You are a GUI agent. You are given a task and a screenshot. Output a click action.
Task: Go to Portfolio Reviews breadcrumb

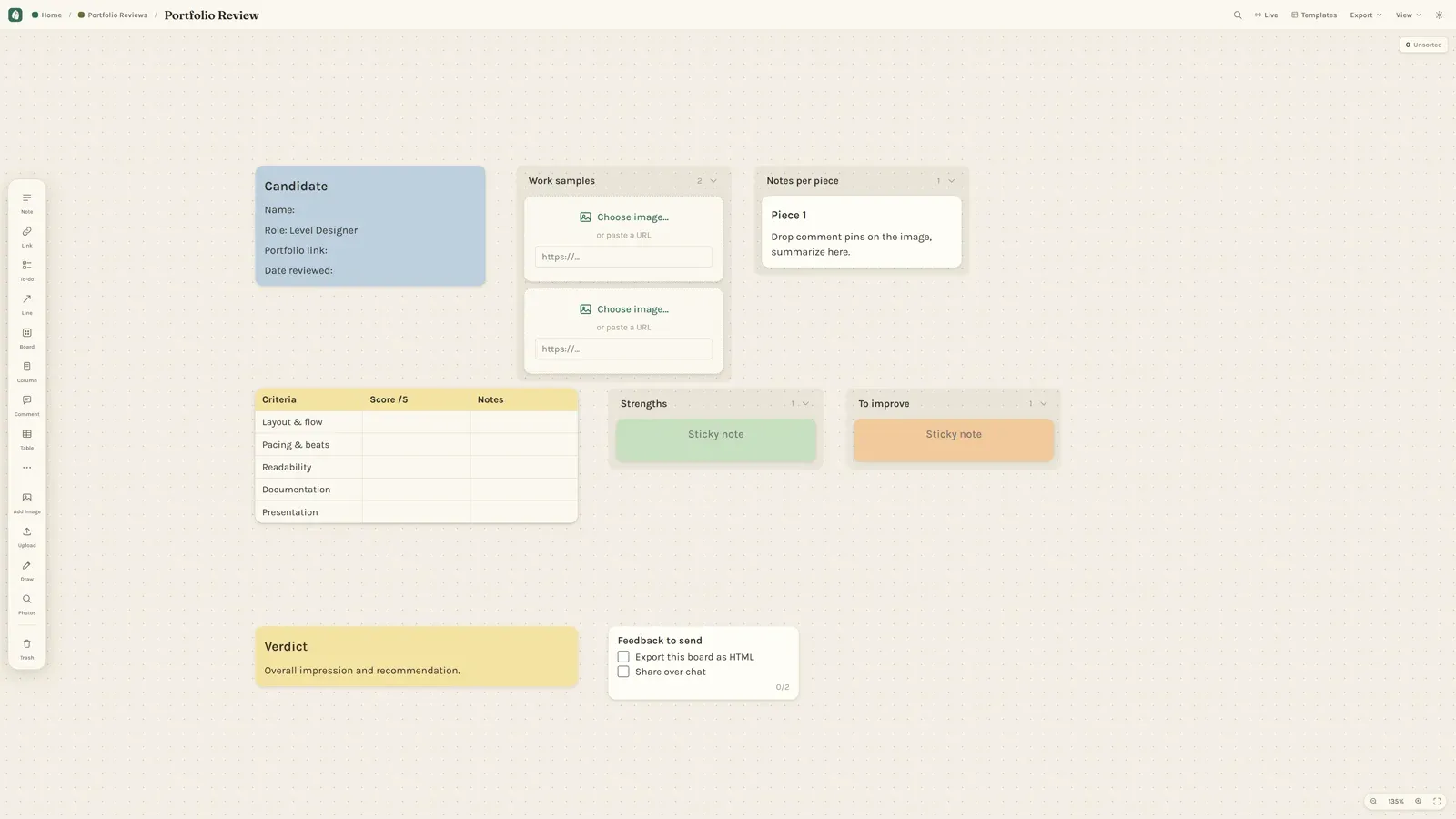click(x=113, y=15)
